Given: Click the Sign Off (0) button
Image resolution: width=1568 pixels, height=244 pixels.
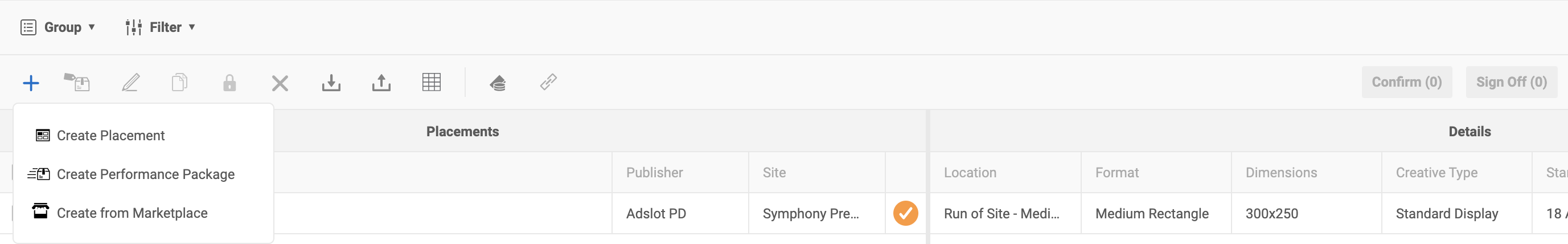Looking at the screenshot, I should [x=1512, y=82].
